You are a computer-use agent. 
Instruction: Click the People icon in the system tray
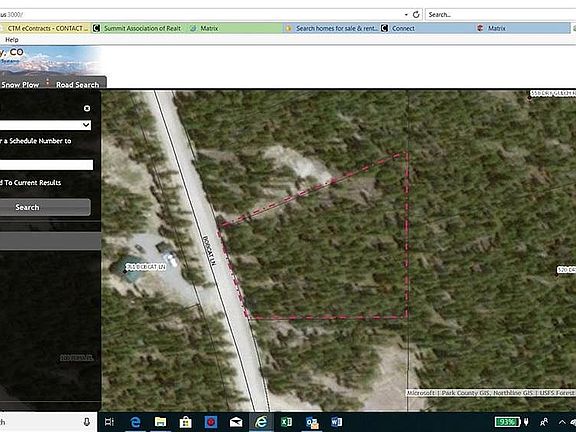[544, 422]
